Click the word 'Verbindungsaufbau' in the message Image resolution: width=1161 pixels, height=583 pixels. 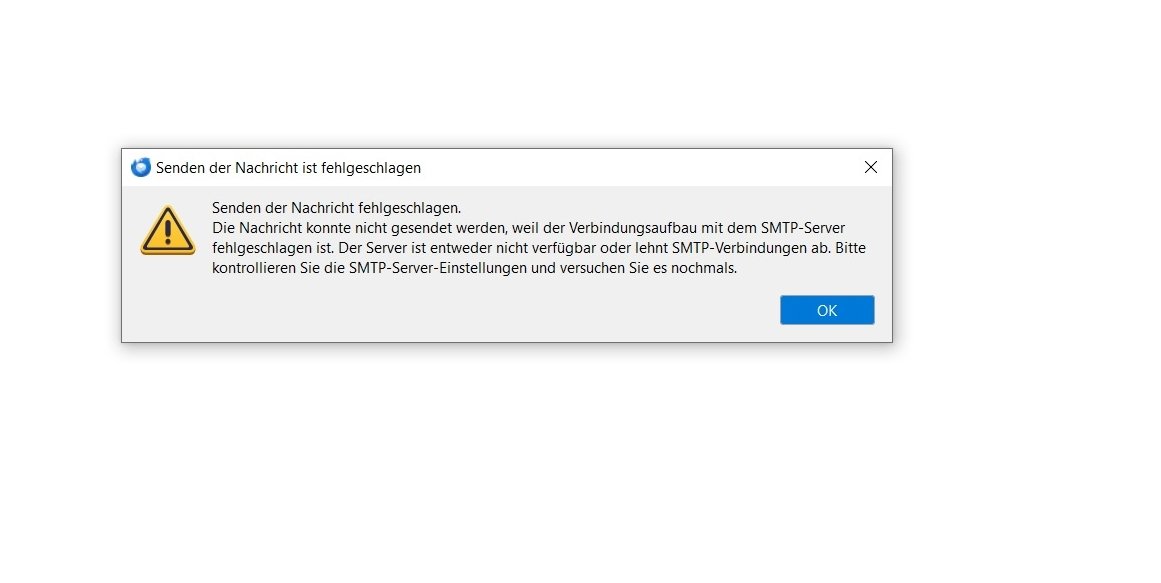click(x=633, y=228)
